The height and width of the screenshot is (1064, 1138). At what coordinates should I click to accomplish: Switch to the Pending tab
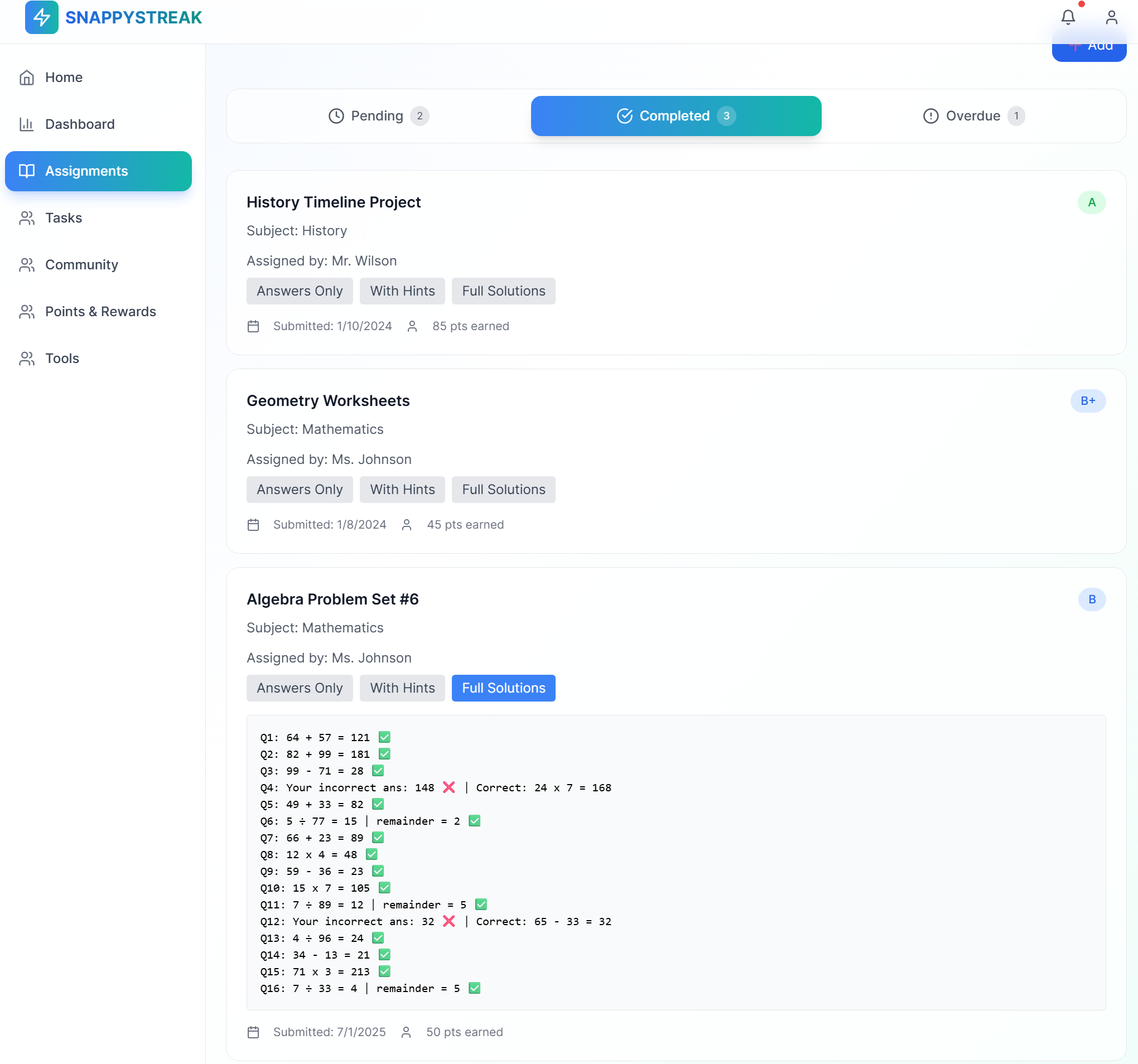pos(378,116)
